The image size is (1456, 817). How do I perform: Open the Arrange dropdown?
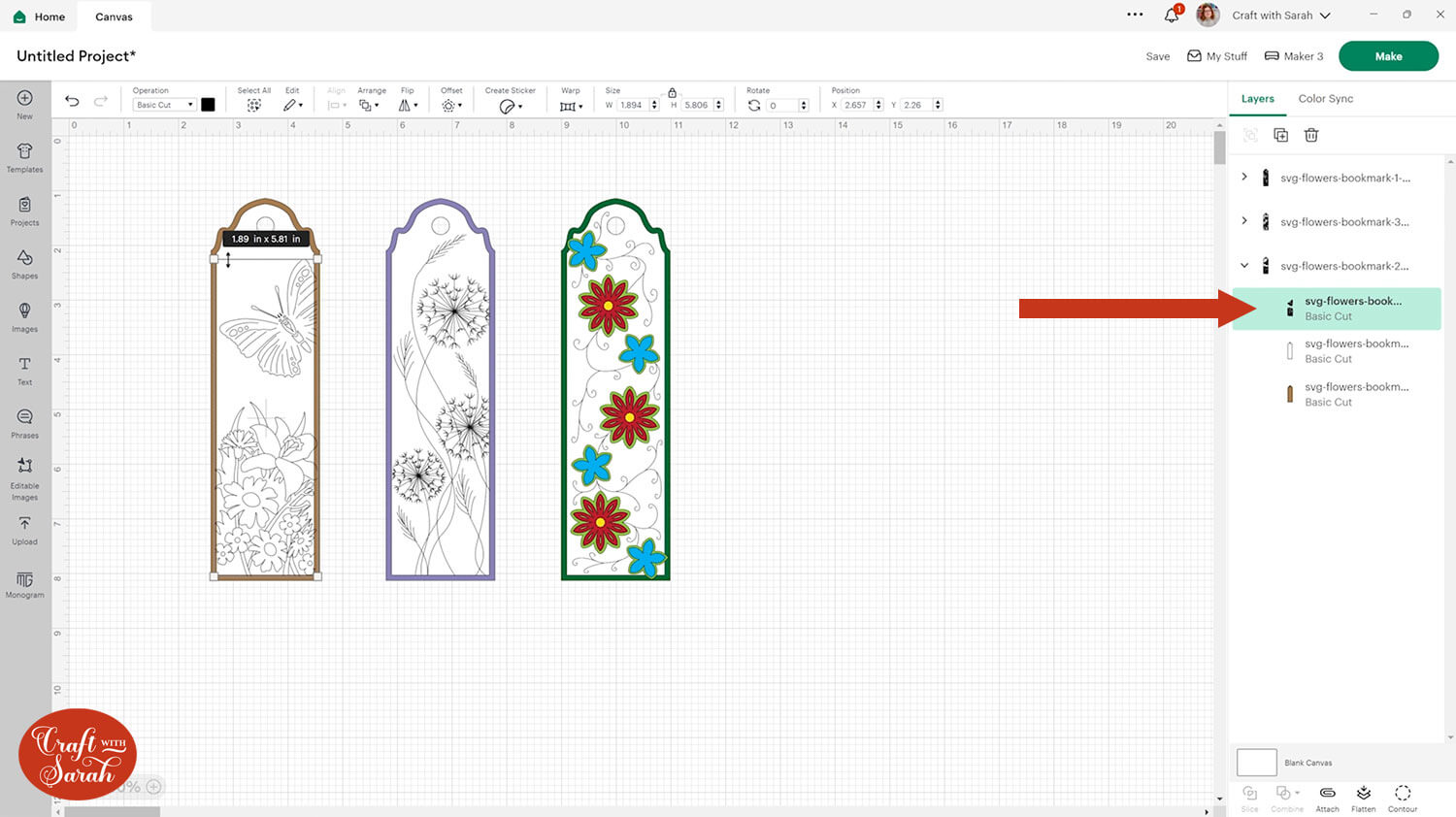pos(369,105)
